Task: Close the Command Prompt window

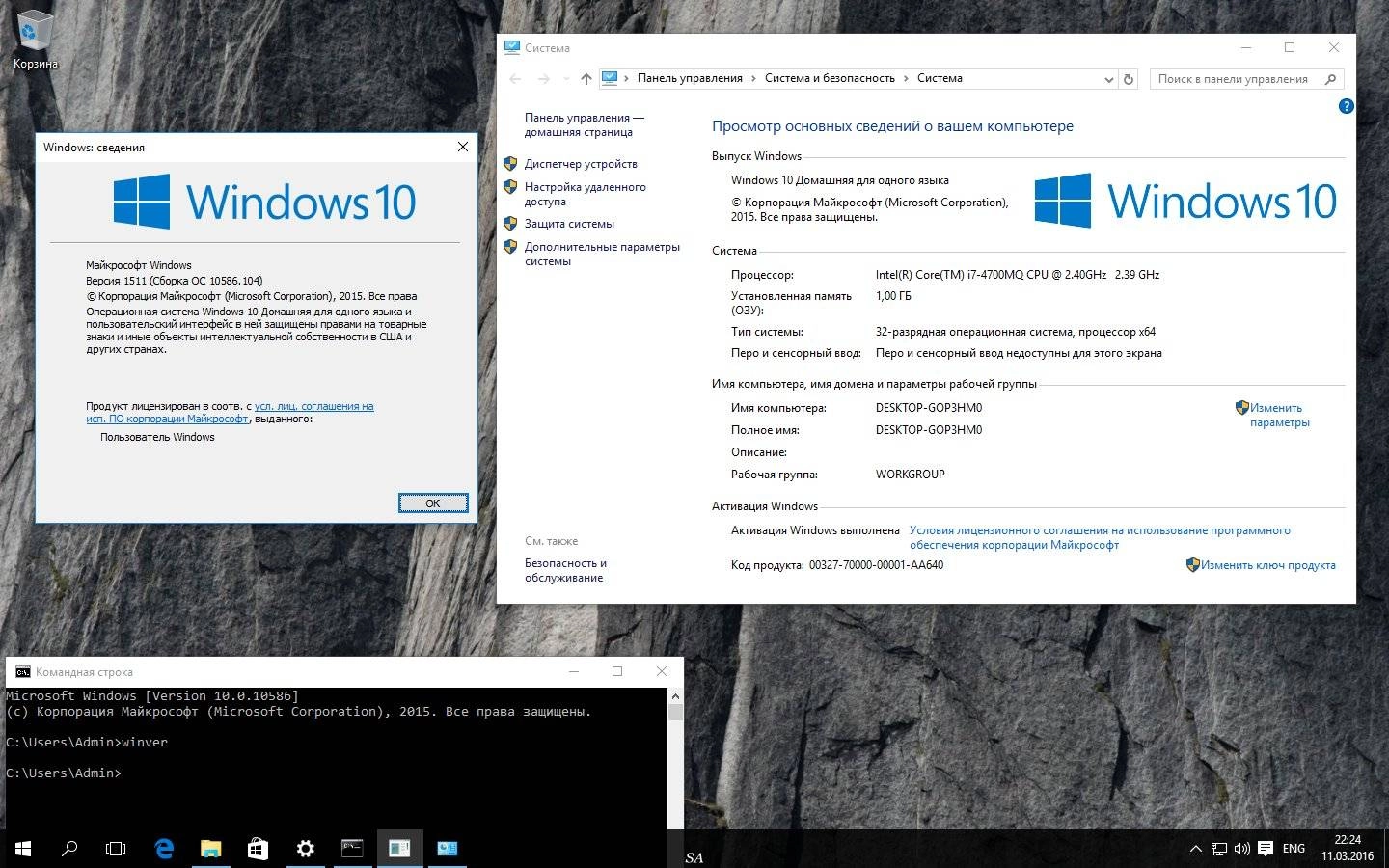Action: click(661, 671)
